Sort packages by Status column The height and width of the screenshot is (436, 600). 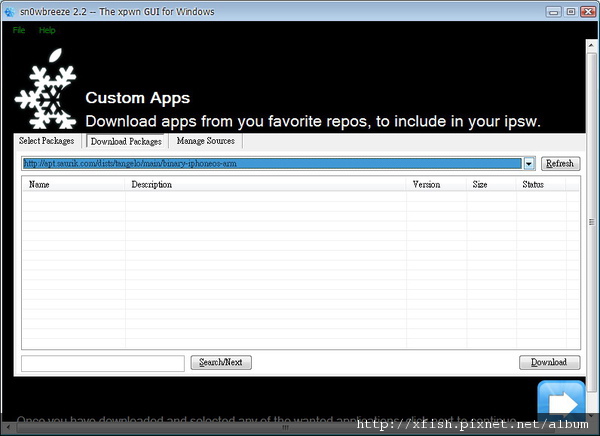pyautogui.click(x=541, y=185)
